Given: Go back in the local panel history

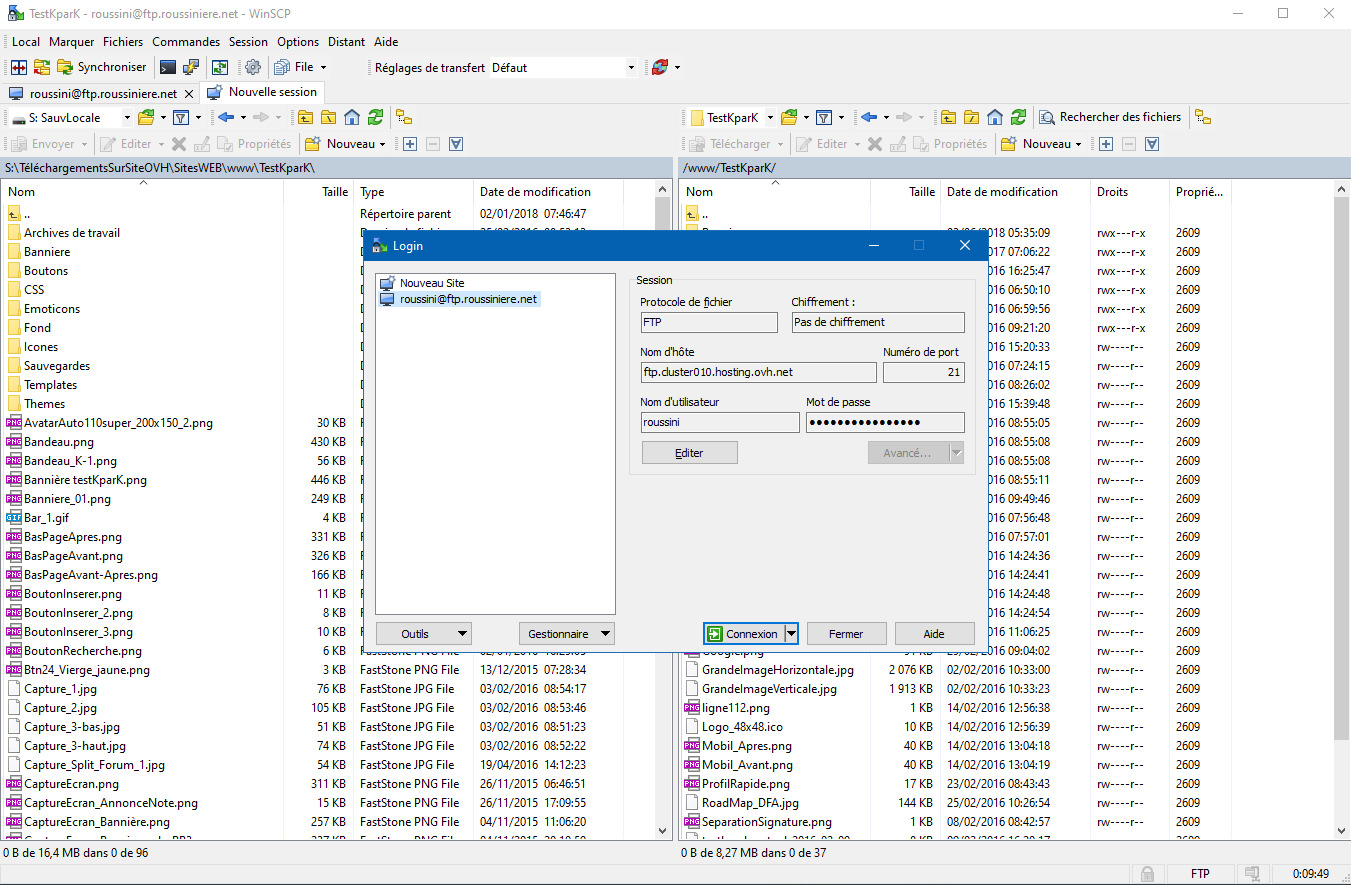Looking at the screenshot, I should point(226,117).
